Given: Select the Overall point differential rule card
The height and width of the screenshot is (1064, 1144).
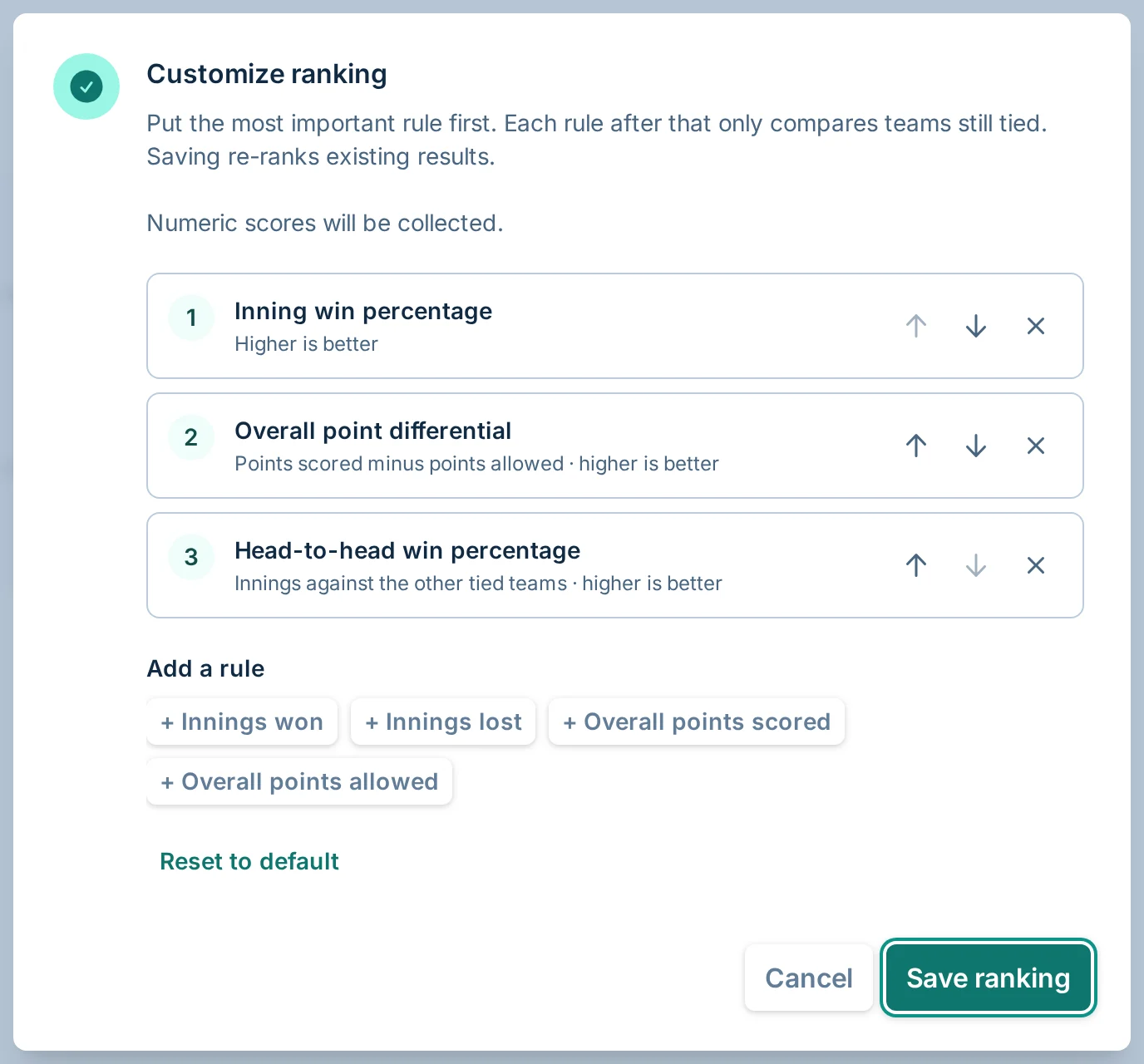Looking at the screenshot, I should tap(615, 446).
